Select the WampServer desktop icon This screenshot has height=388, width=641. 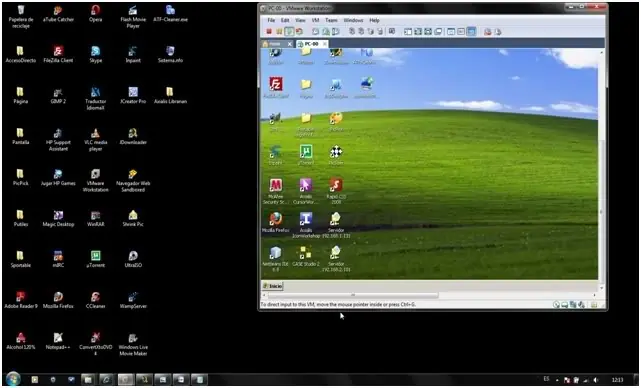pos(133,300)
